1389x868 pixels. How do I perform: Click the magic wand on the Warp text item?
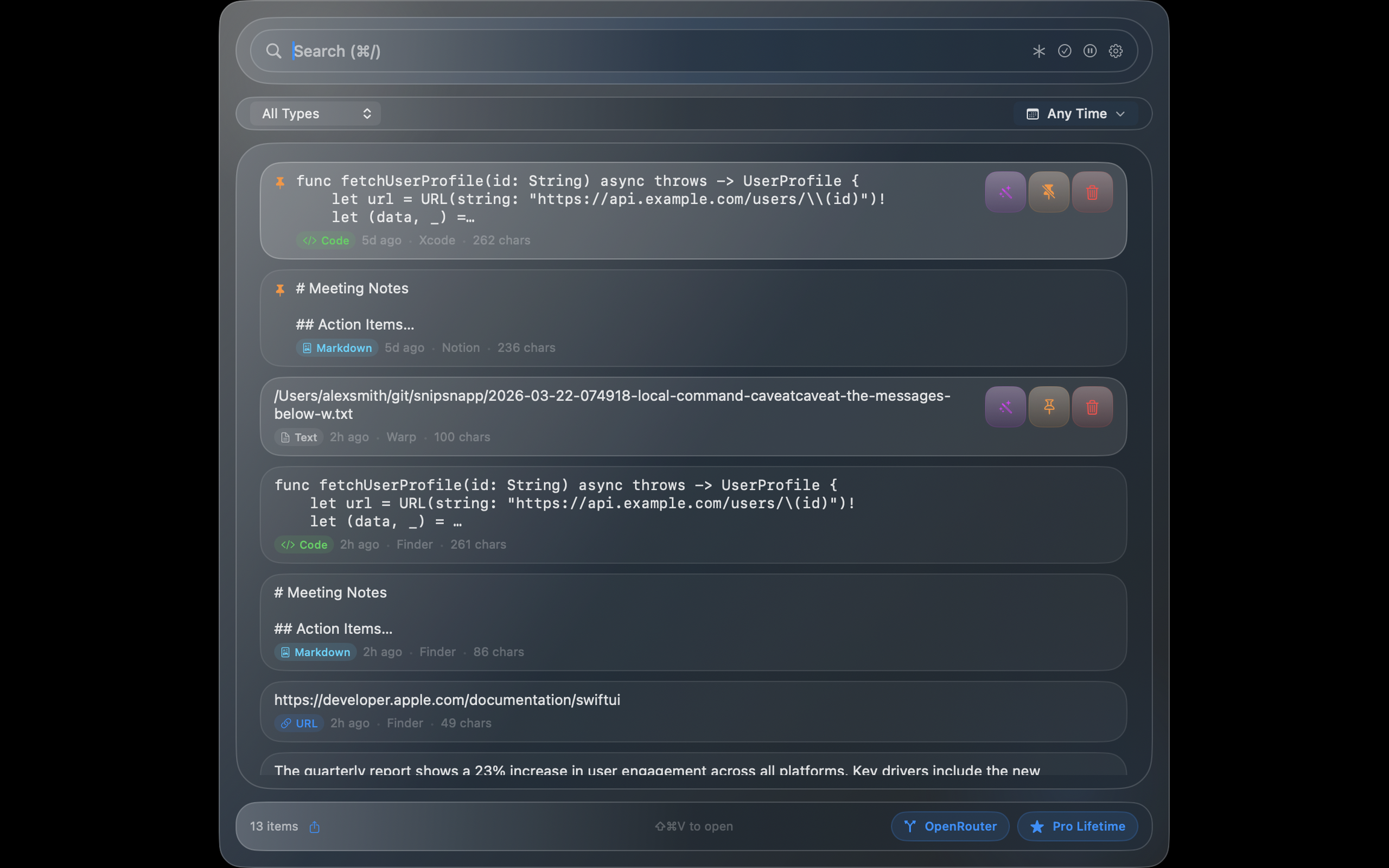pyautogui.click(x=1005, y=407)
